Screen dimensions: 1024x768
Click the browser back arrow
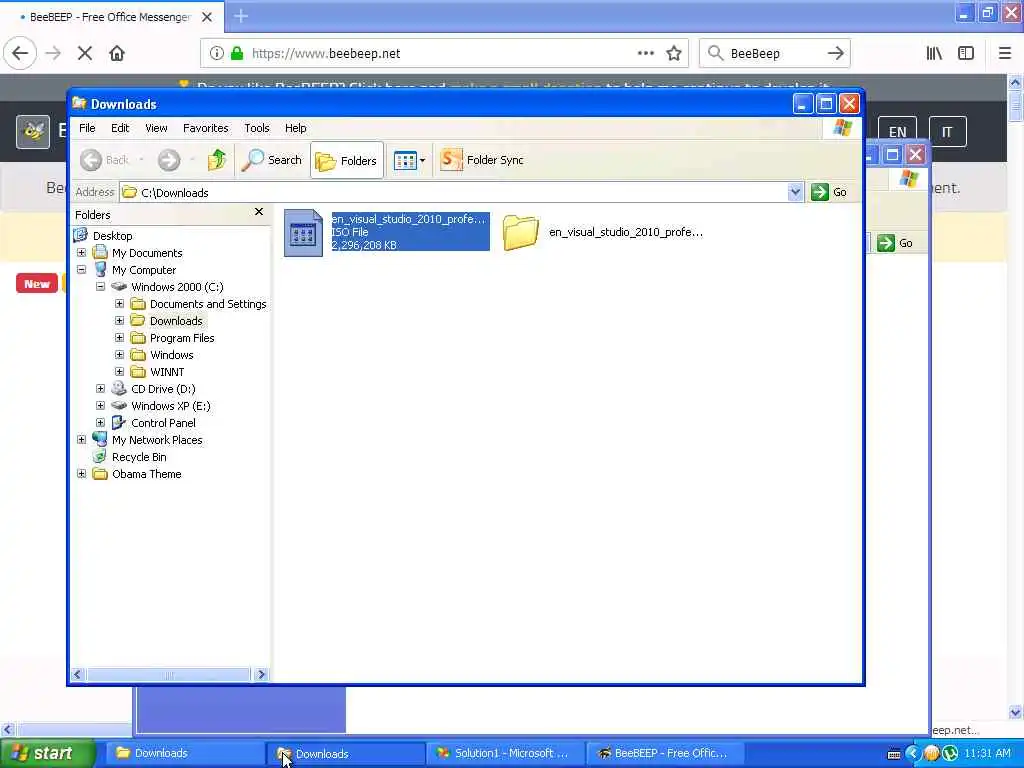[20, 54]
